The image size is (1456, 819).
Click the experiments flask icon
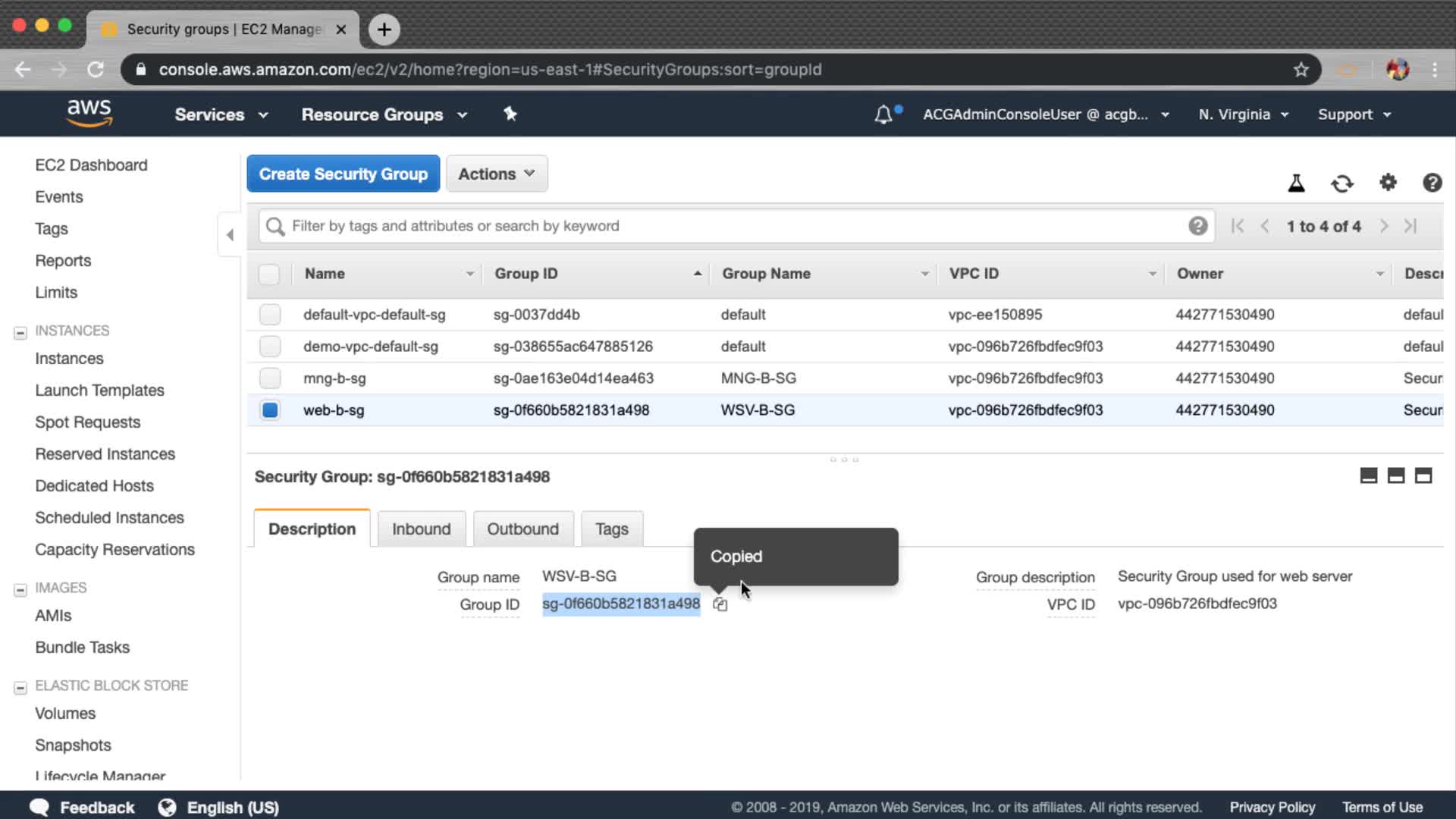(1296, 183)
